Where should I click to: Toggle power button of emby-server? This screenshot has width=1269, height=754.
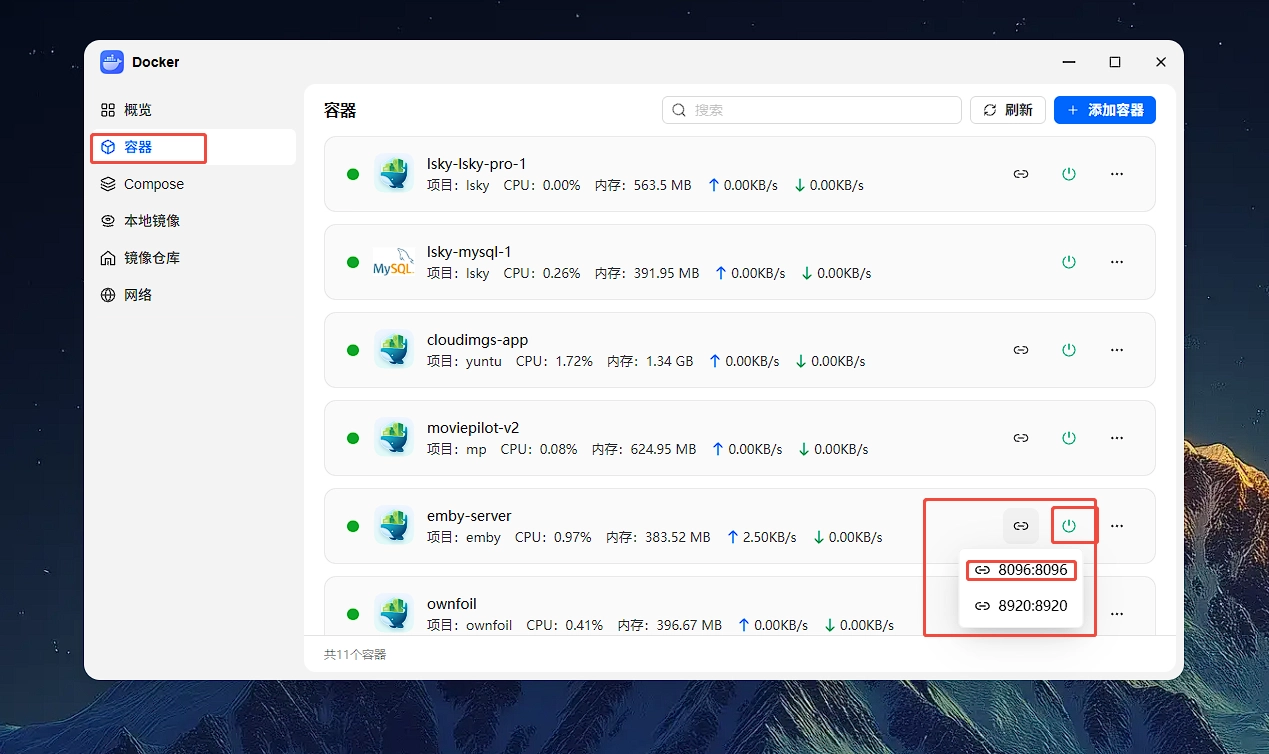coord(1069,526)
